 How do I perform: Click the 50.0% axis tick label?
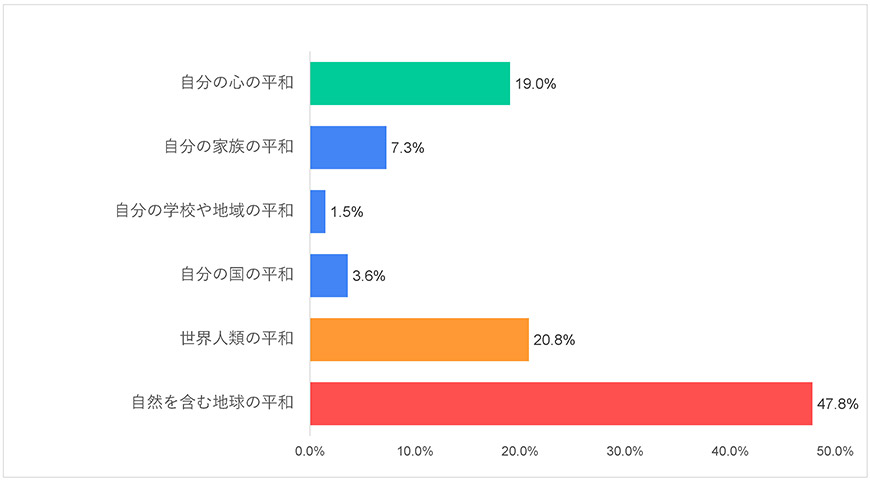pos(834,451)
